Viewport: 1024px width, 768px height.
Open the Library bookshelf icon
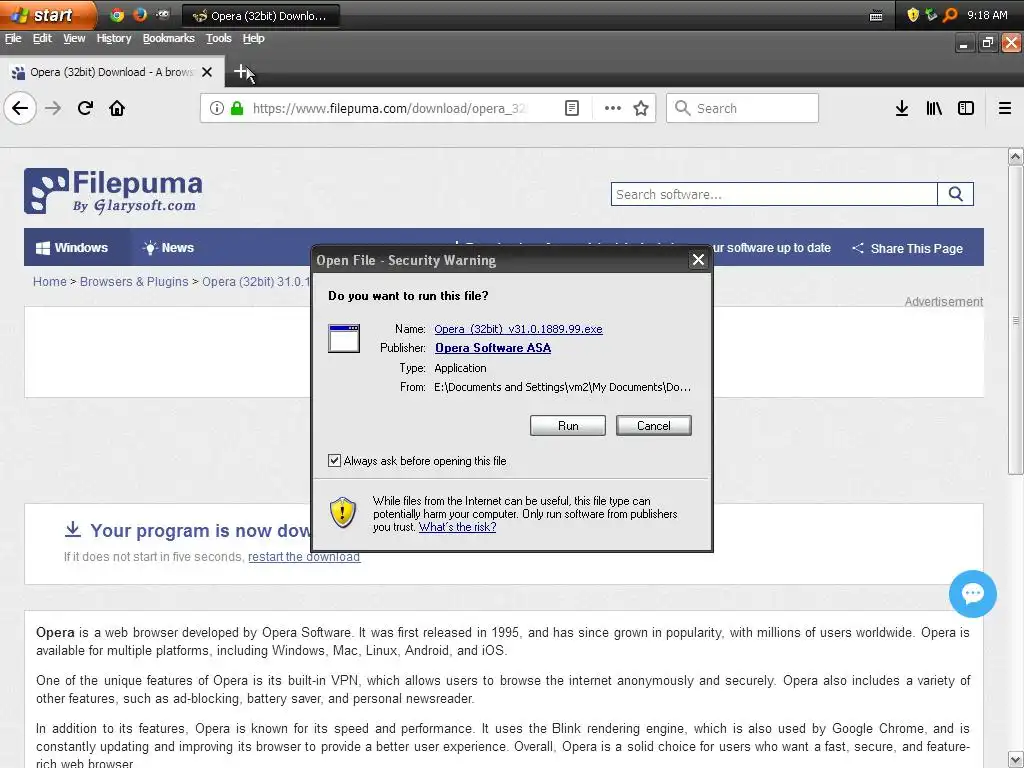[x=934, y=108]
